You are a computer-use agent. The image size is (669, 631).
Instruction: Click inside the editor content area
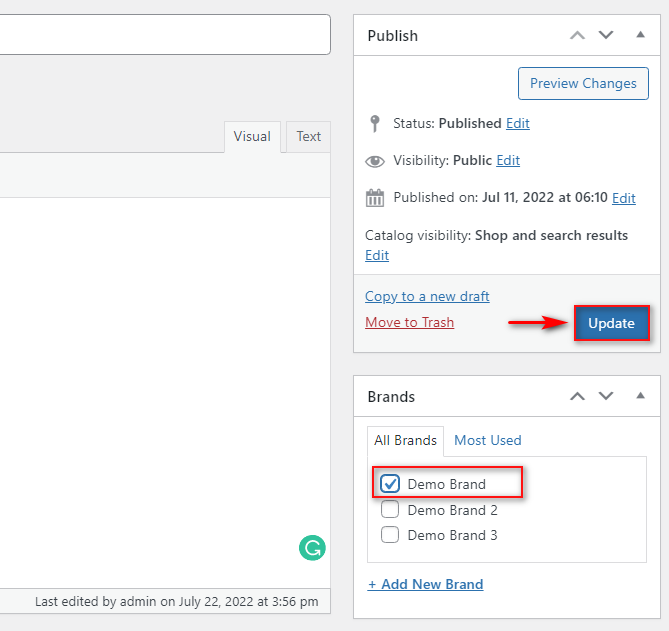point(165,393)
